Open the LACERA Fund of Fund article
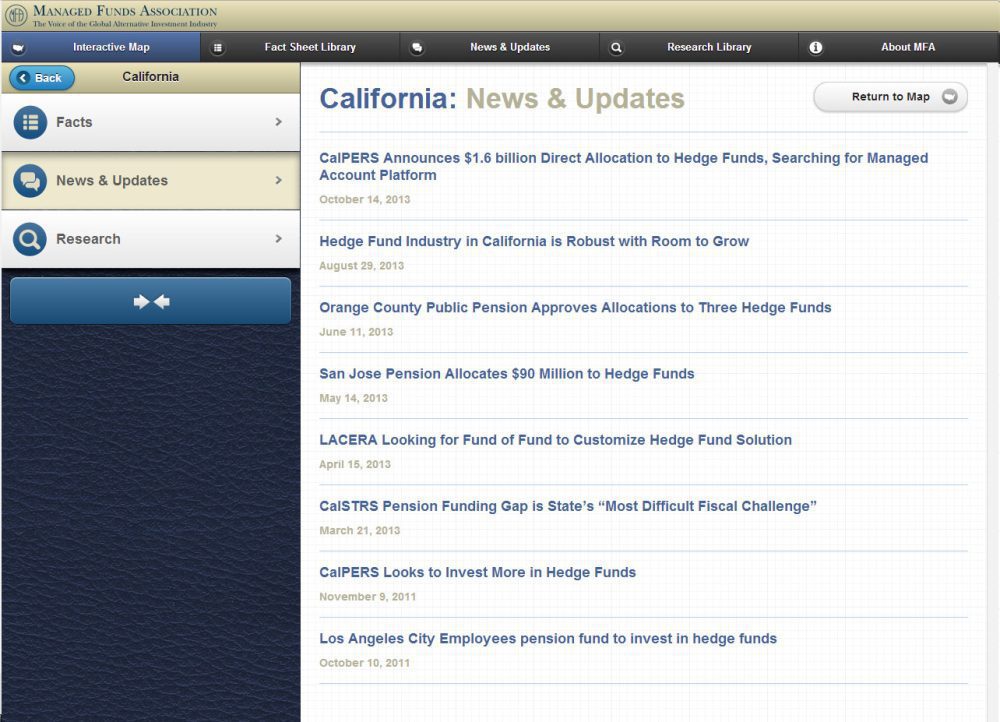 [555, 440]
